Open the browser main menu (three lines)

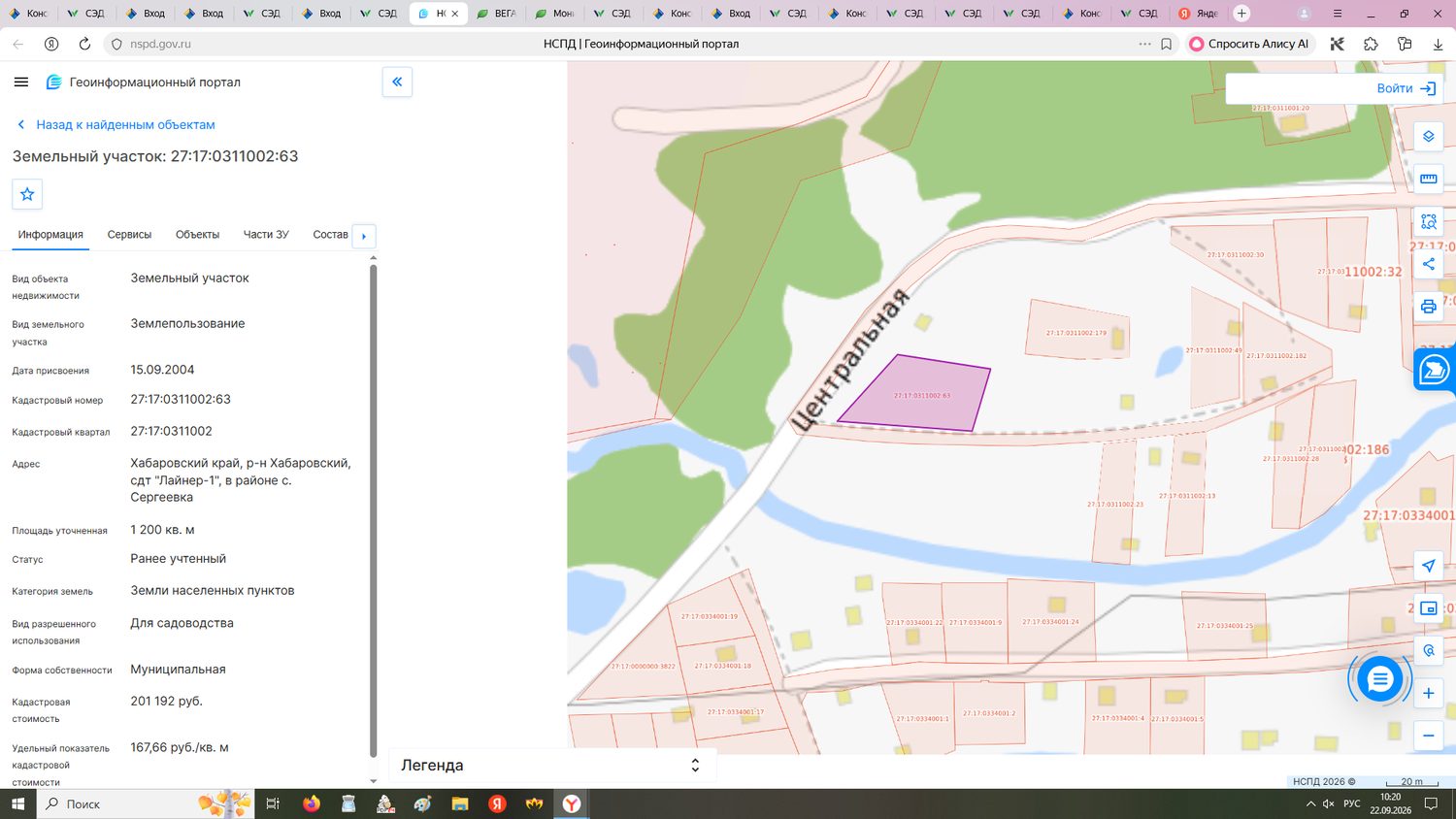pyautogui.click(x=1338, y=14)
